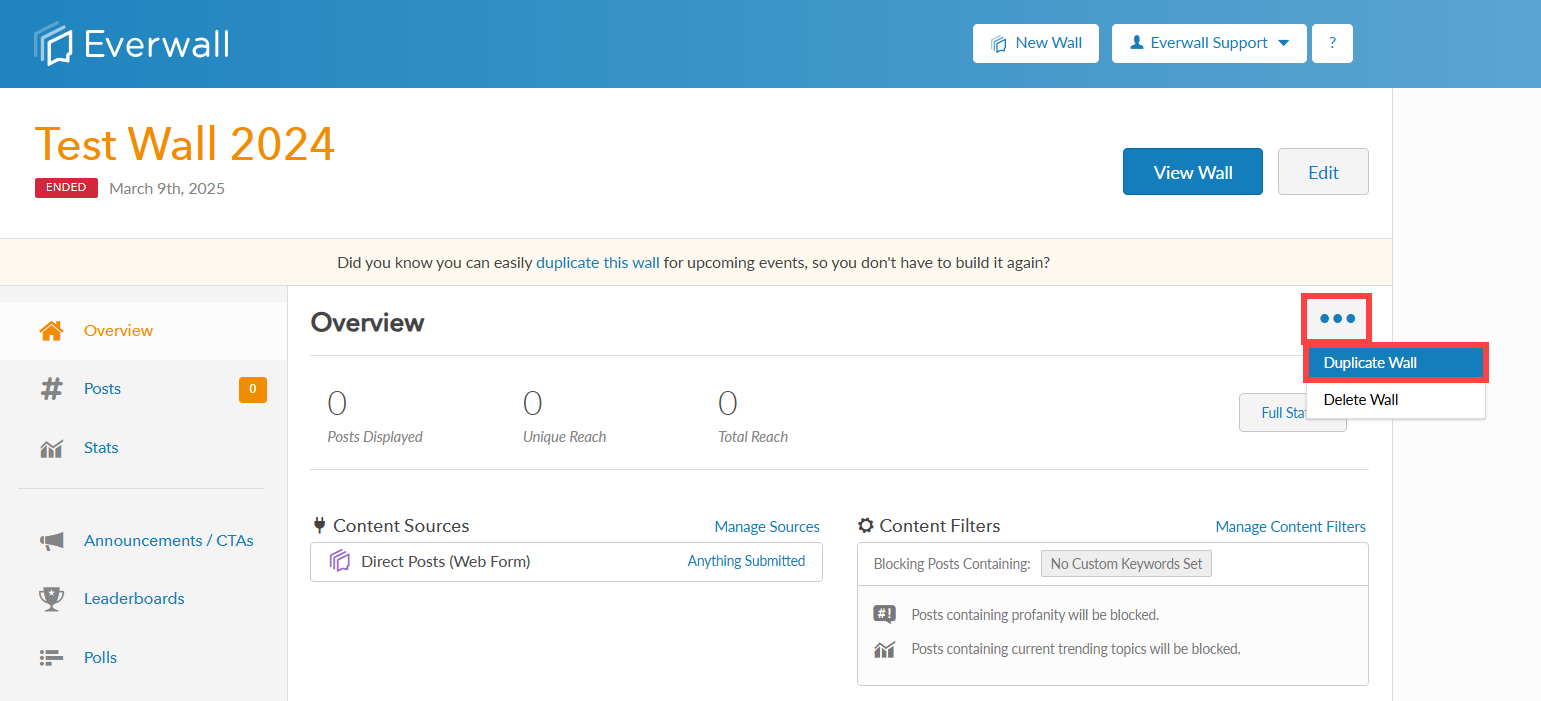Viewport: 1541px width, 701px height.
Task: Click the trending topics chart icon
Action: 884,650
